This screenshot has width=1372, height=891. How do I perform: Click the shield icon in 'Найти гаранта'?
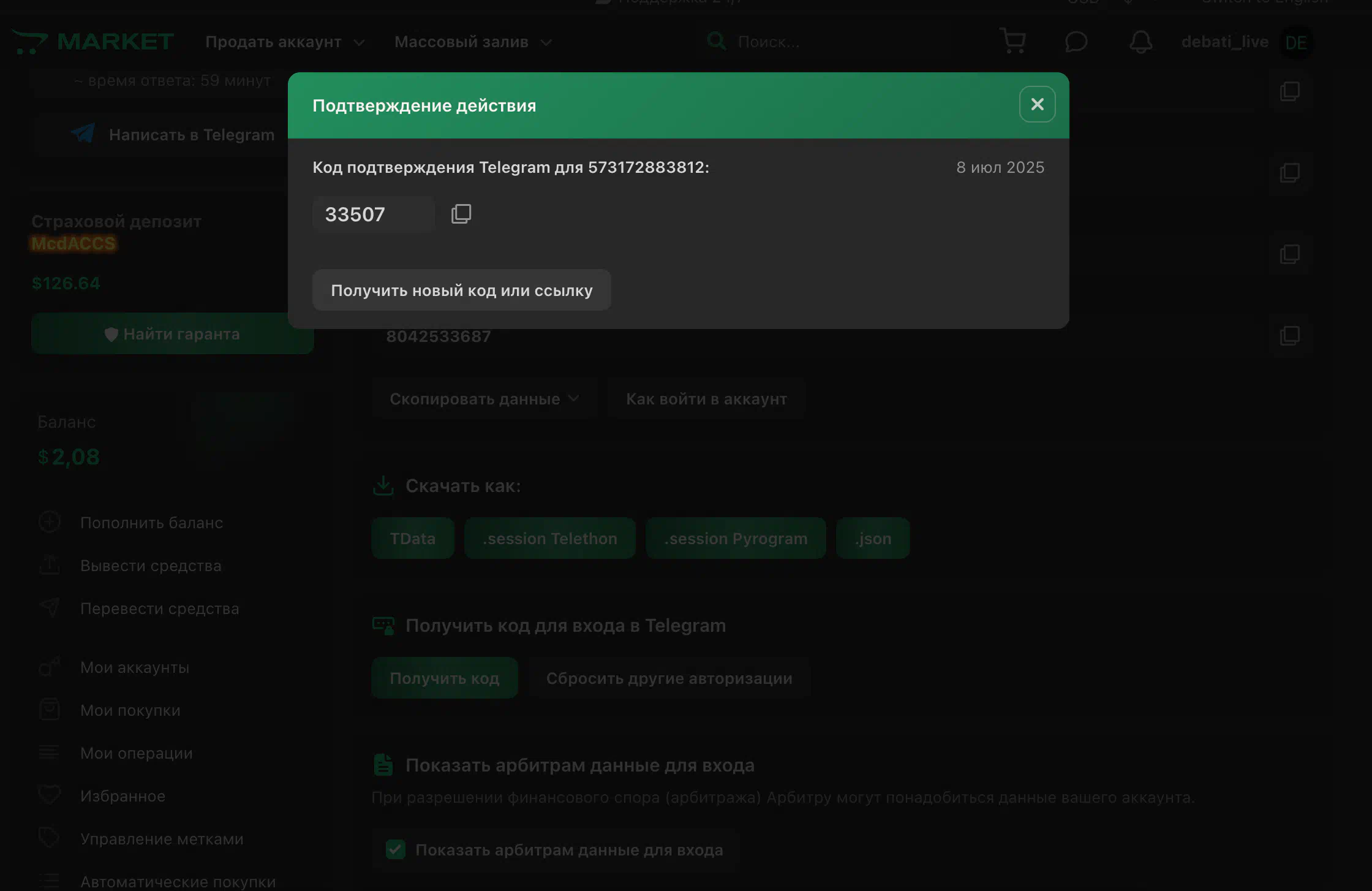(111, 334)
